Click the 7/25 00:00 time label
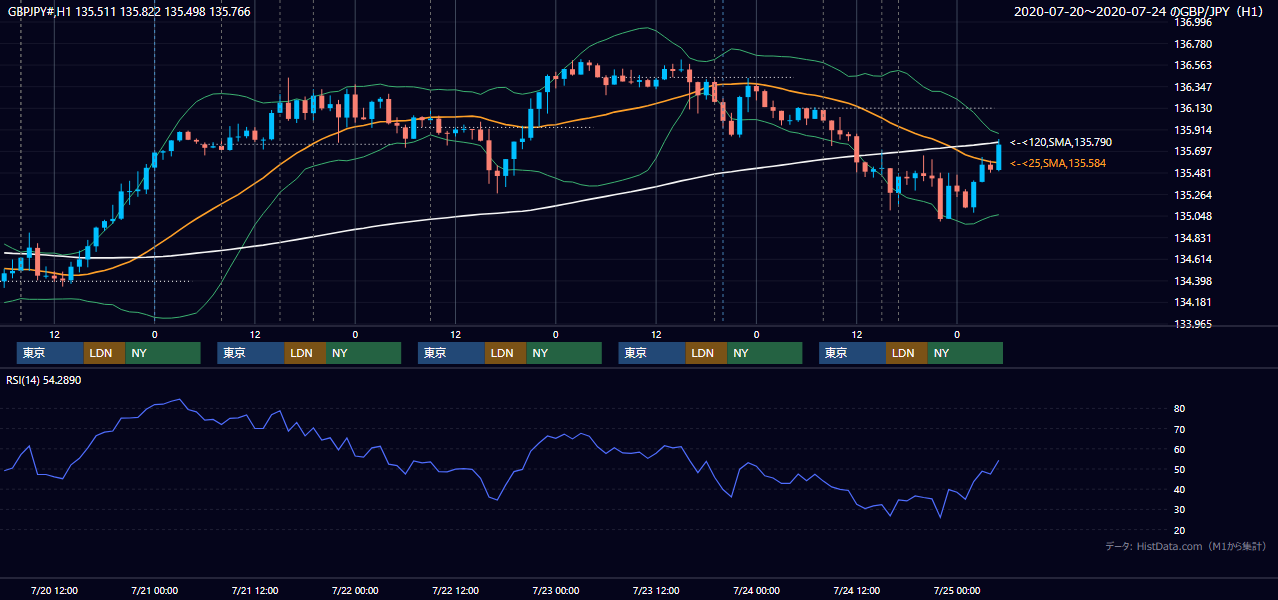Screen dimensions: 1278x600 [x=957, y=590]
